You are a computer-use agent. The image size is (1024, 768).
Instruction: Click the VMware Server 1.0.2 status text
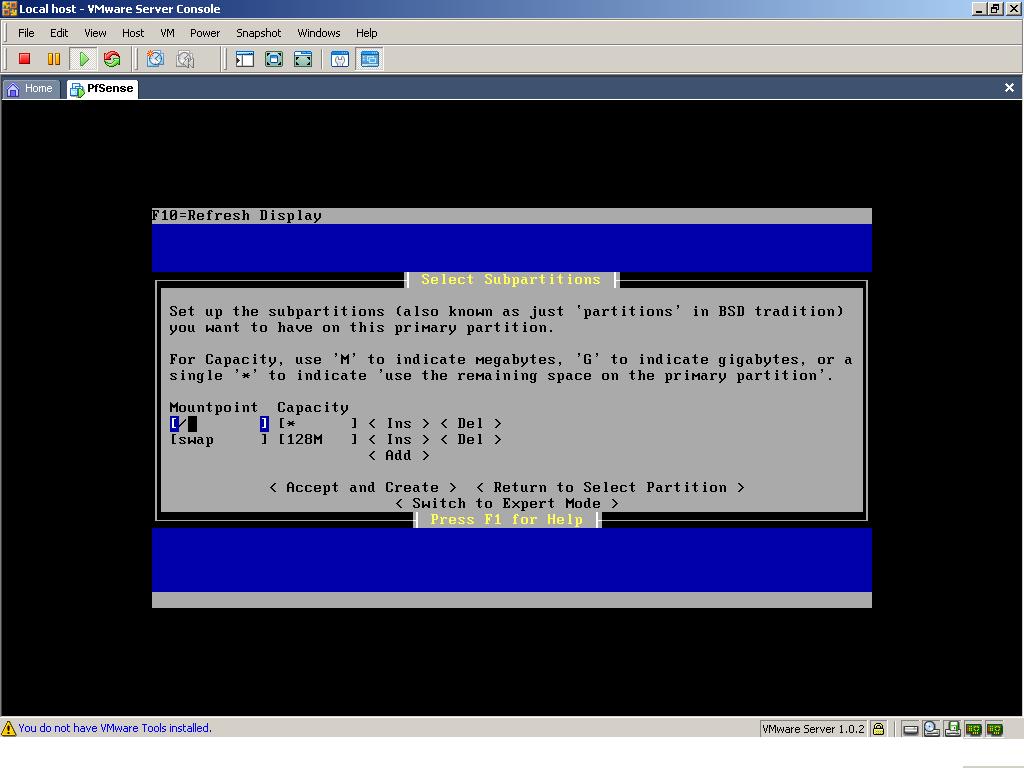tap(813, 729)
